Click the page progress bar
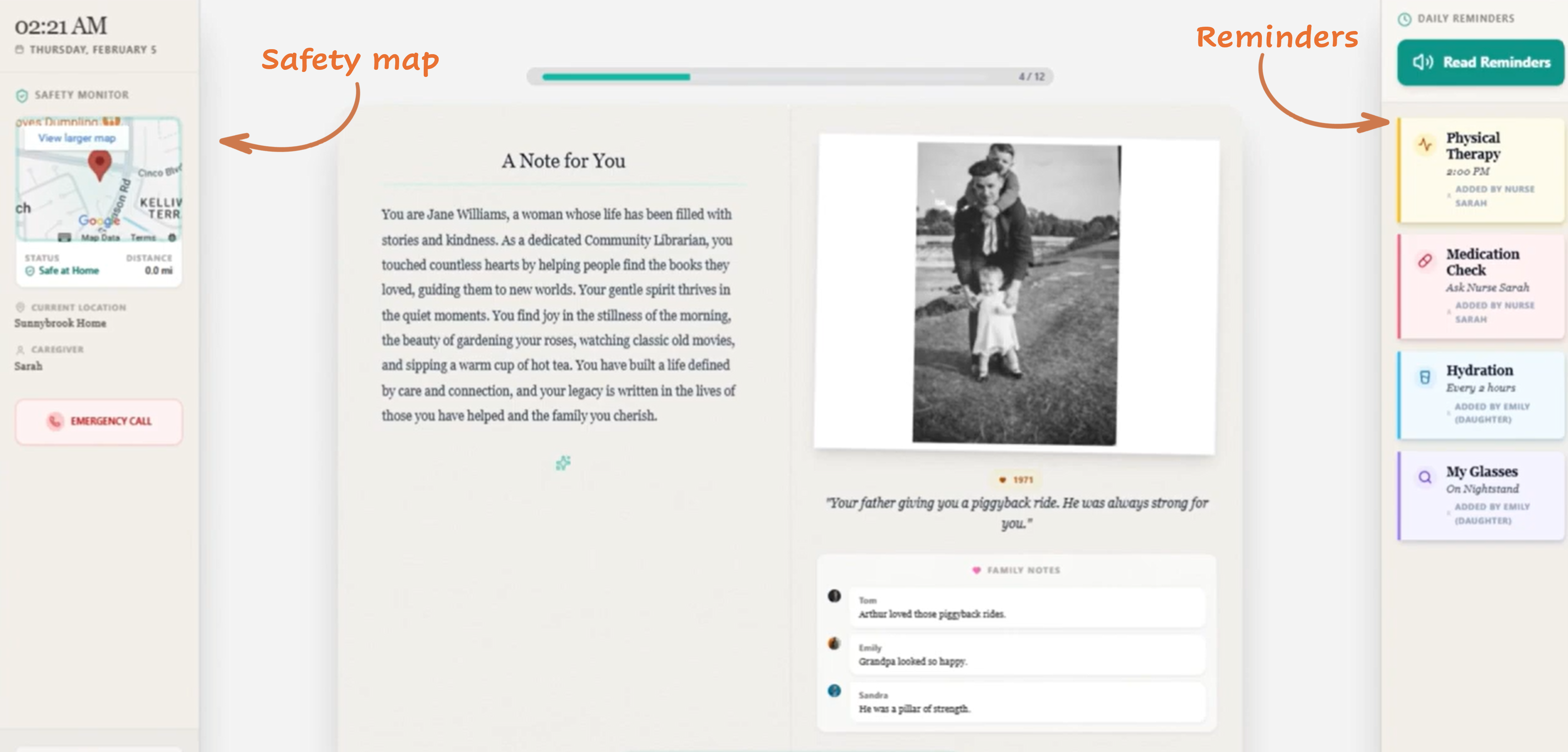 tap(789, 77)
